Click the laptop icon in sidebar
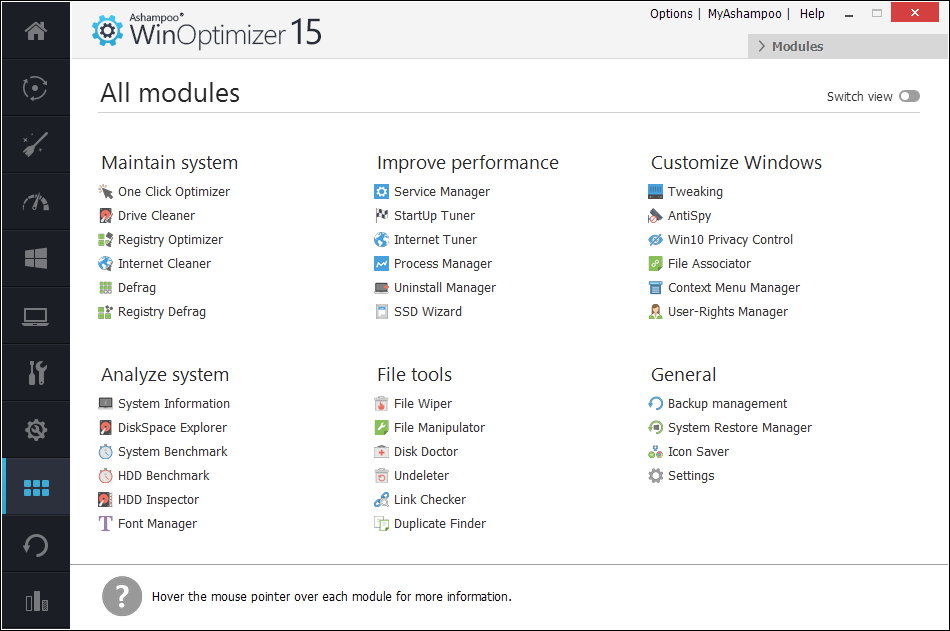 click(x=35, y=316)
